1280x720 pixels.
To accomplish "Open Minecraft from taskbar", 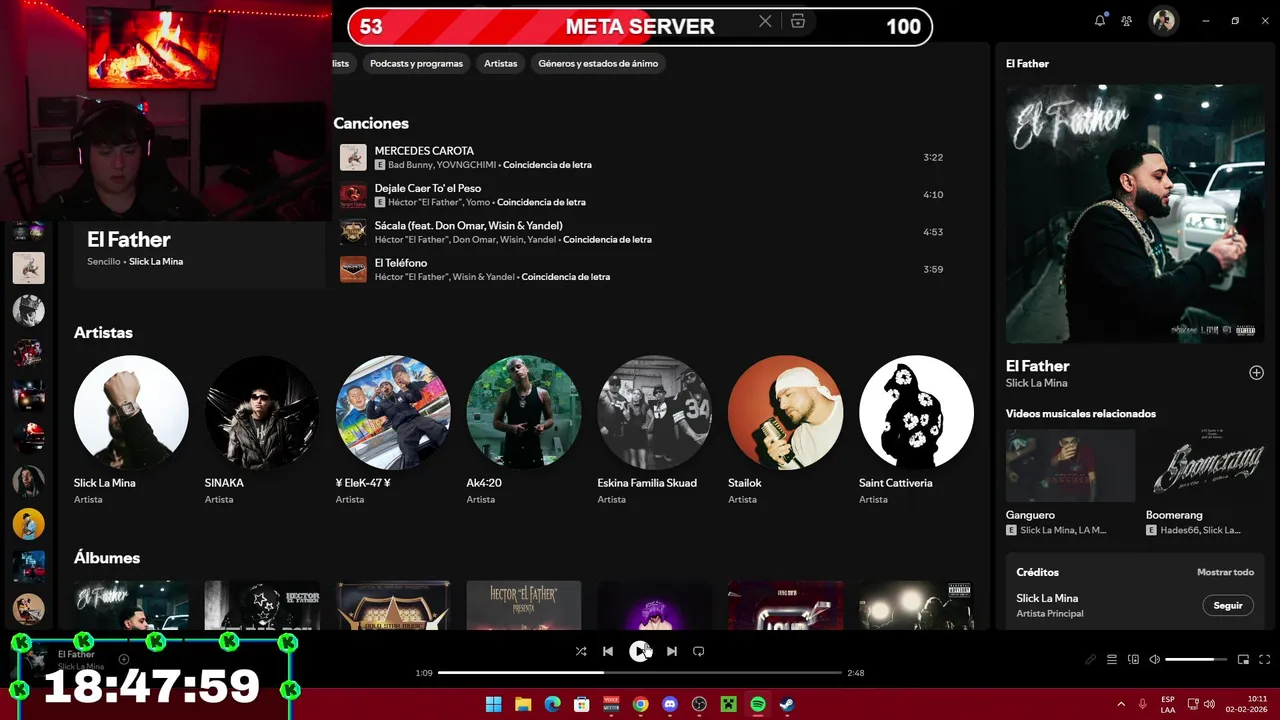I will pos(729,704).
